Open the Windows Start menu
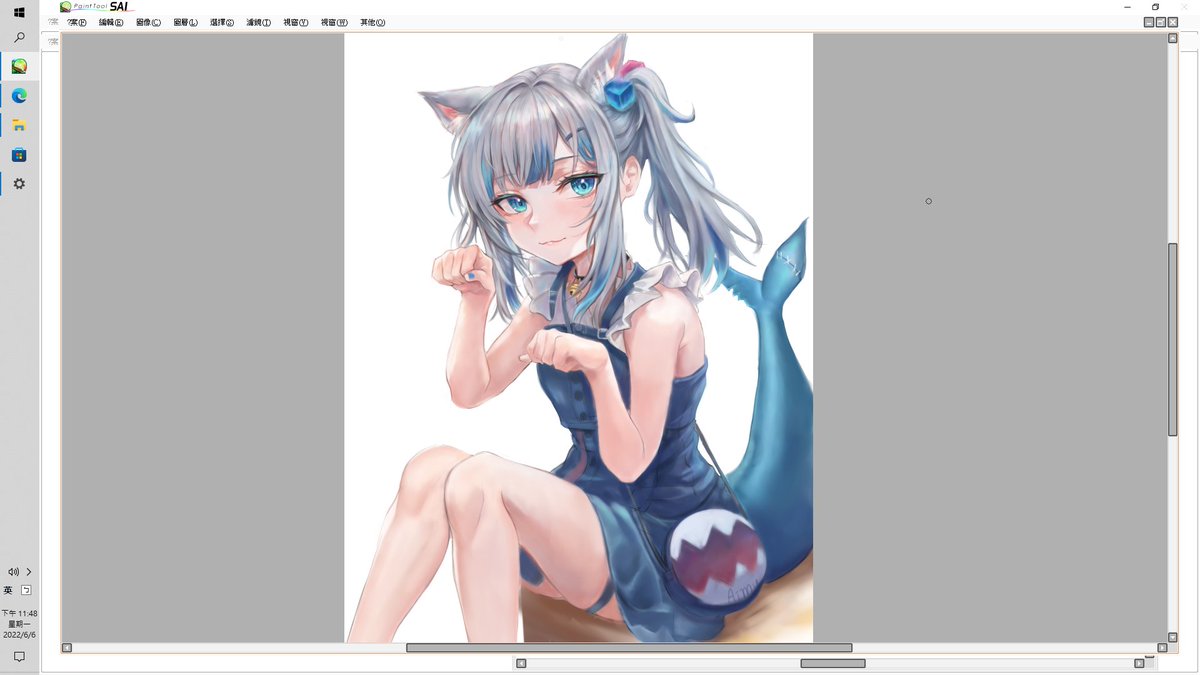 19,12
